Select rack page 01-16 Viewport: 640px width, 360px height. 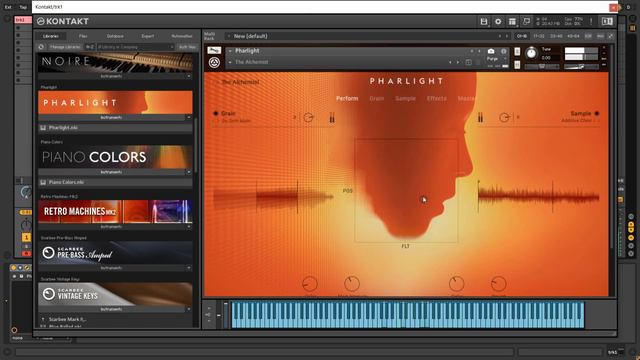522,36
